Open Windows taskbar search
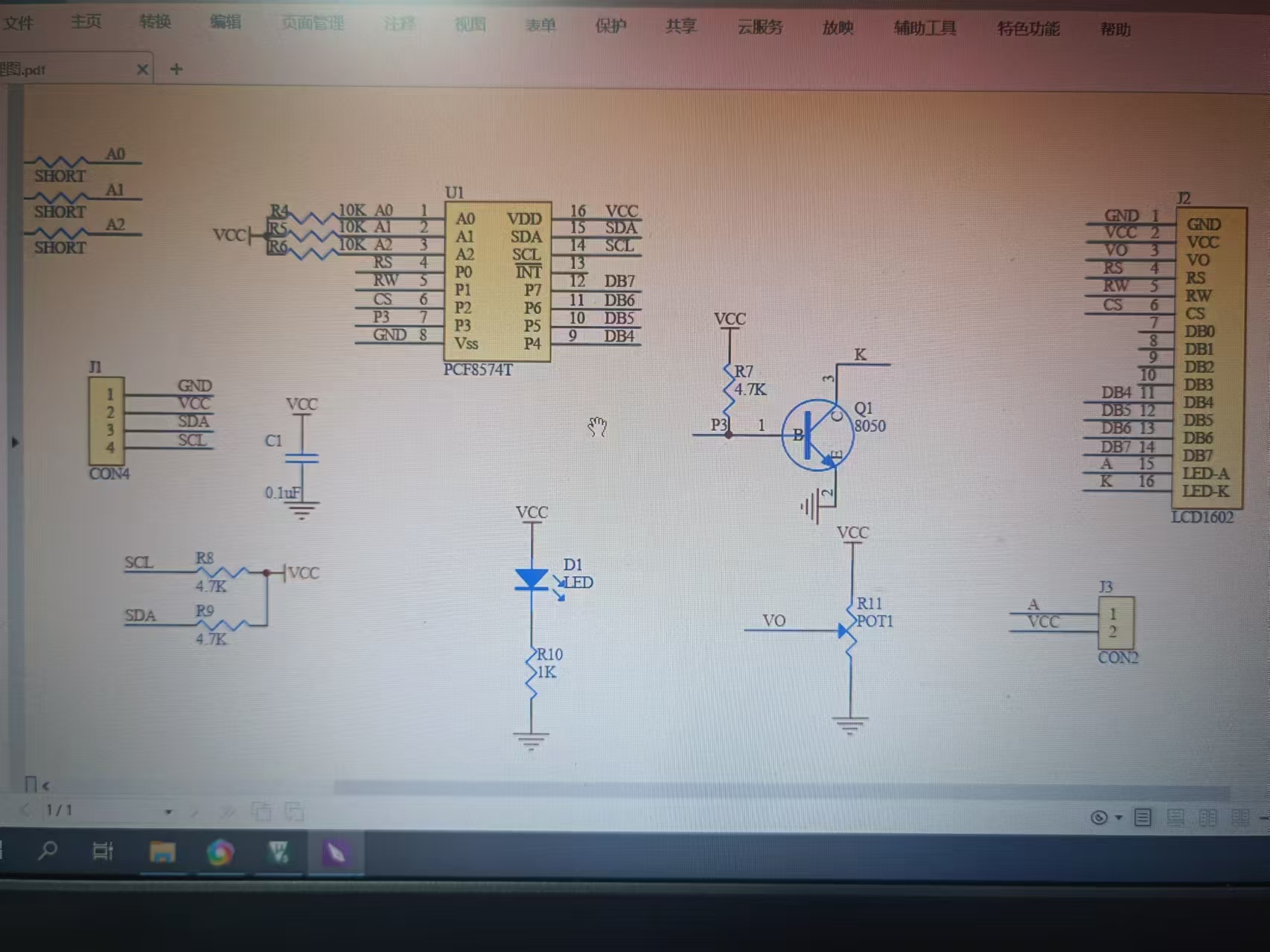Viewport: 1270px width, 952px height. pyautogui.click(x=48, y=850)
